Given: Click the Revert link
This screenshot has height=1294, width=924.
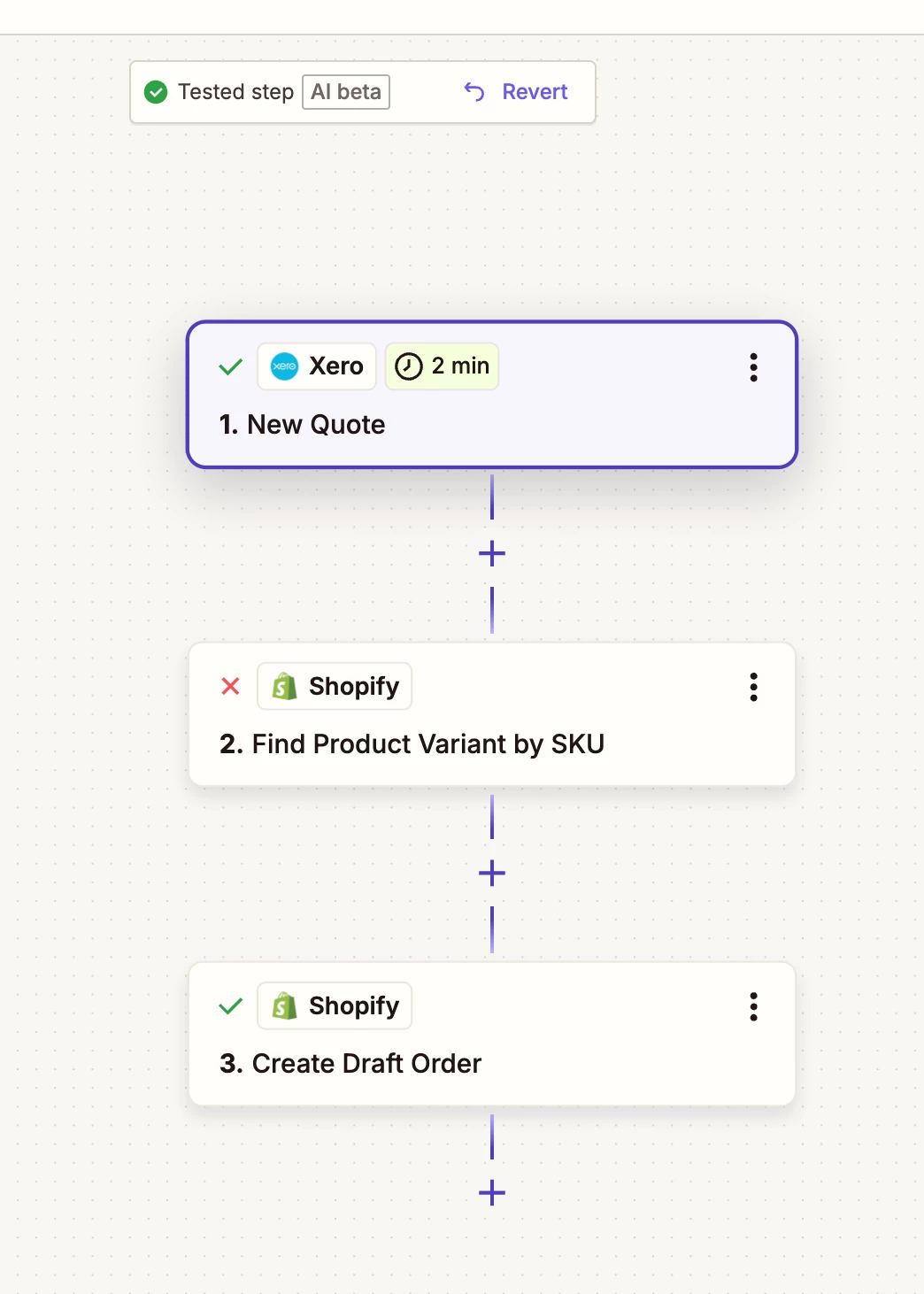Looking at the screenshot, I should point(517,92).
